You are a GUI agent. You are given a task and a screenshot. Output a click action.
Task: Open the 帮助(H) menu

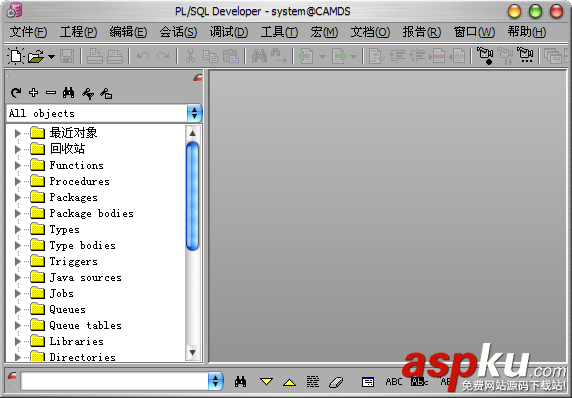coord(527,32)
